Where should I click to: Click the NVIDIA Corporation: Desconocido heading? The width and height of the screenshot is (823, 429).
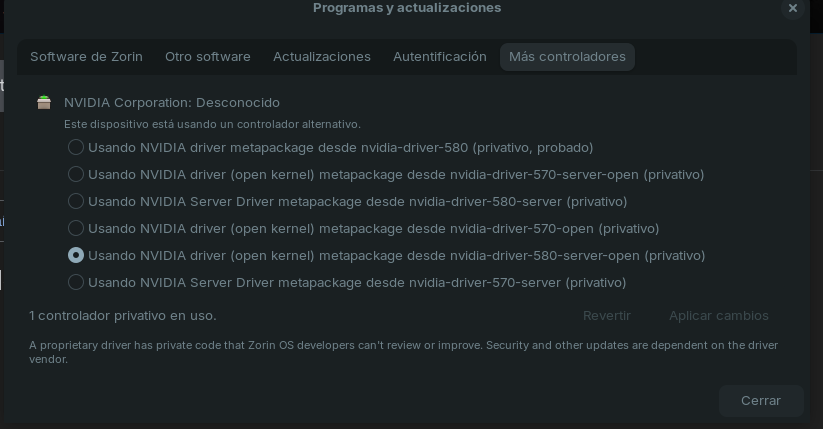[172, 102]
